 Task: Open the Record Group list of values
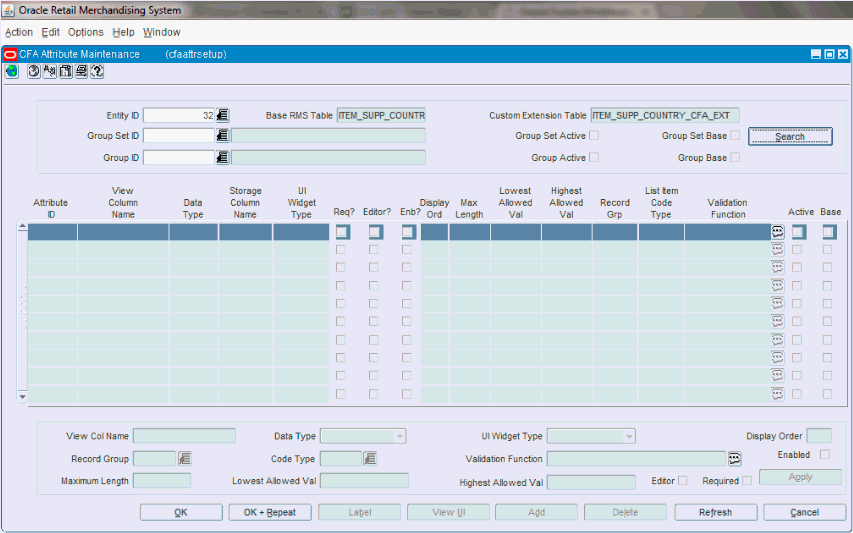click(185, 458)
